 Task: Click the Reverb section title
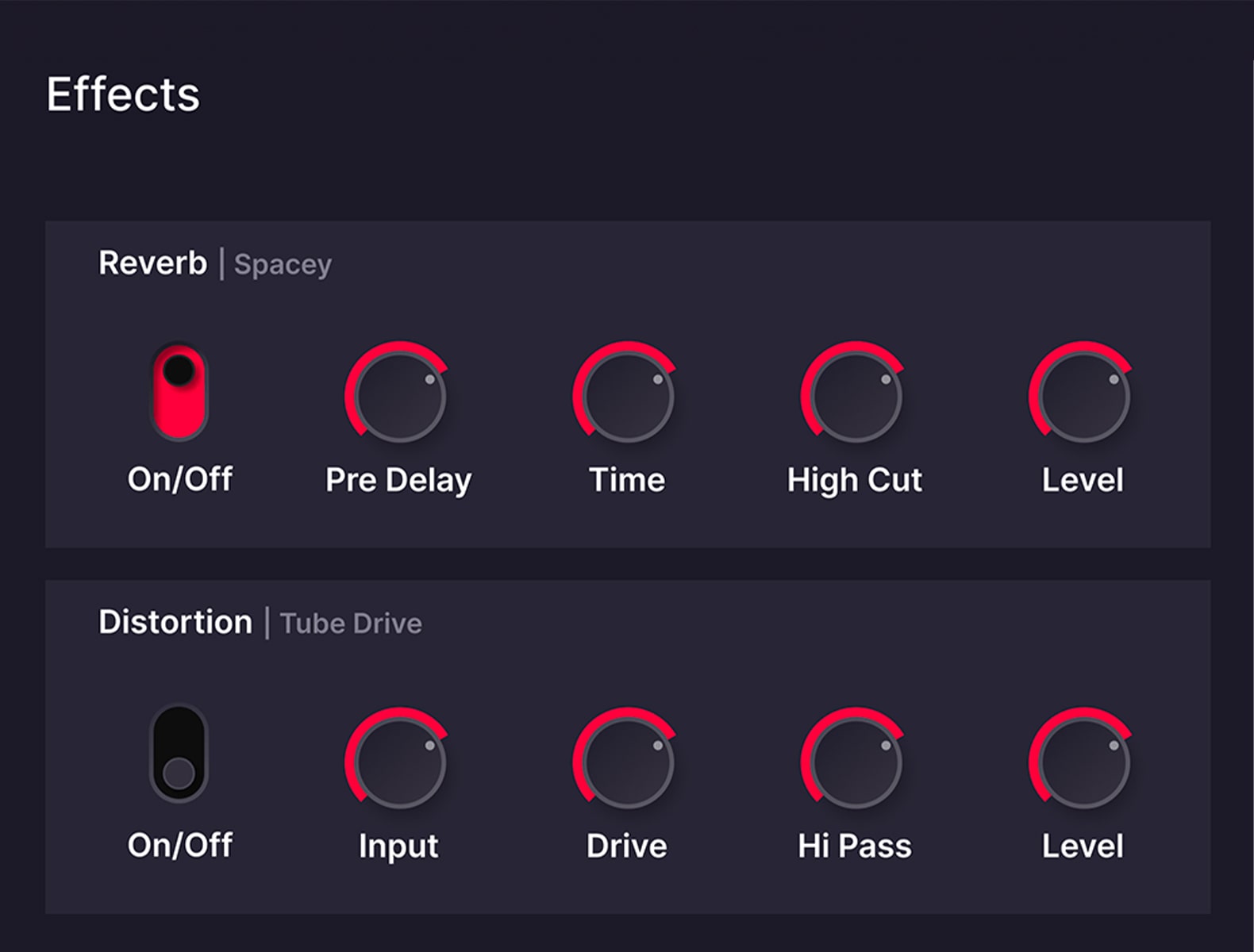(x=152, y=263)
